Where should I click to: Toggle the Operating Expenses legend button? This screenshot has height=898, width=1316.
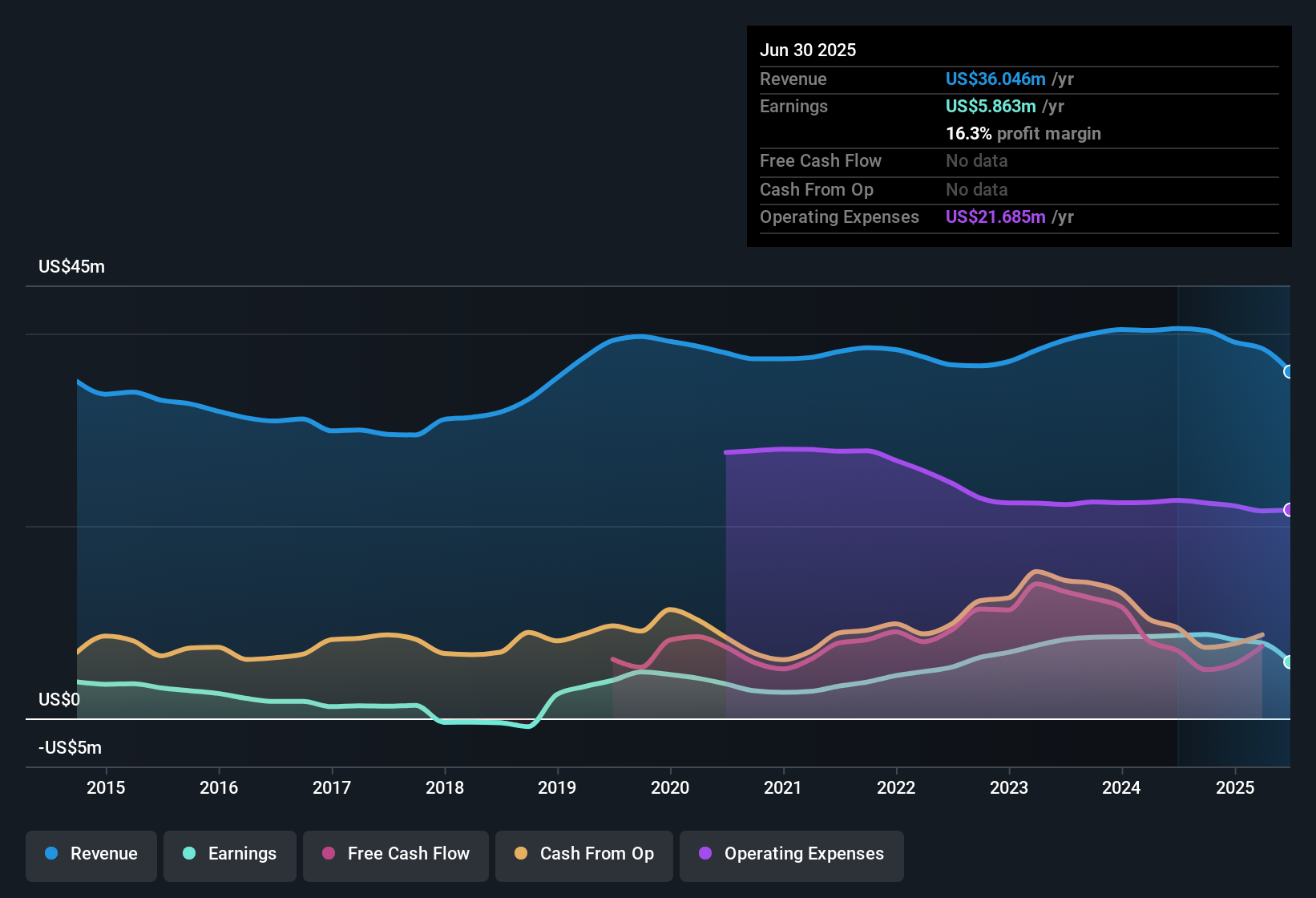(x=792, y=856)
